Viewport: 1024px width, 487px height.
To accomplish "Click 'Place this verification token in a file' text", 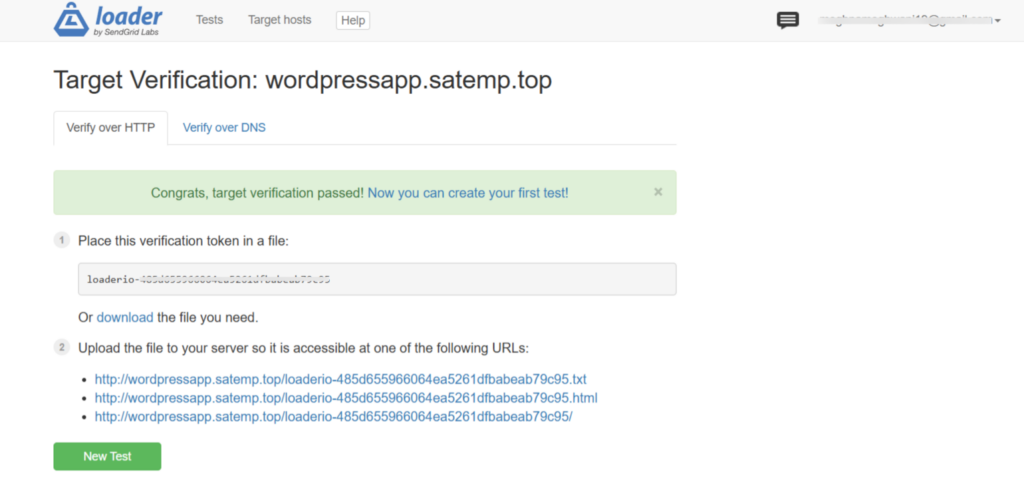I will tap(184, 241).
